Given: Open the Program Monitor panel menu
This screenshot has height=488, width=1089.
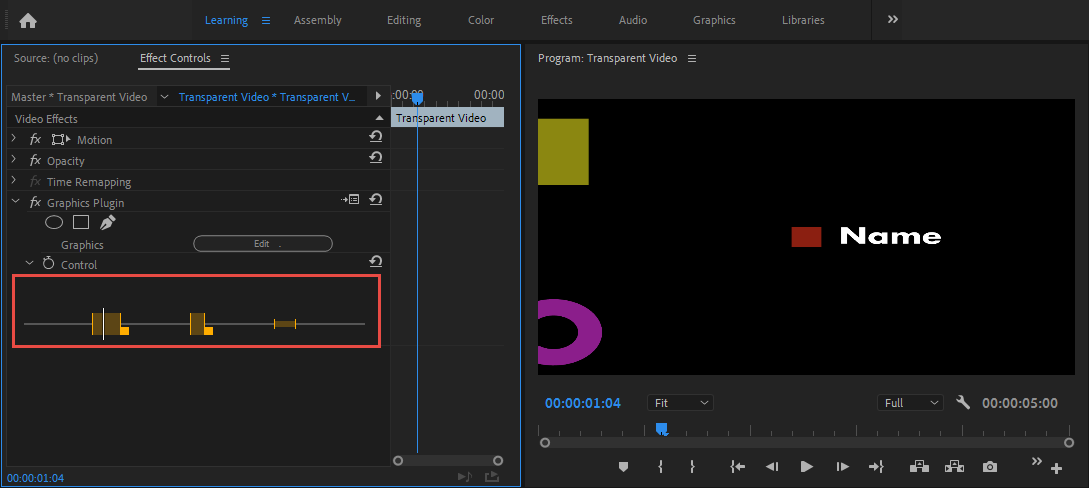Looking at the screenshot, I should (x=692, y=59).
